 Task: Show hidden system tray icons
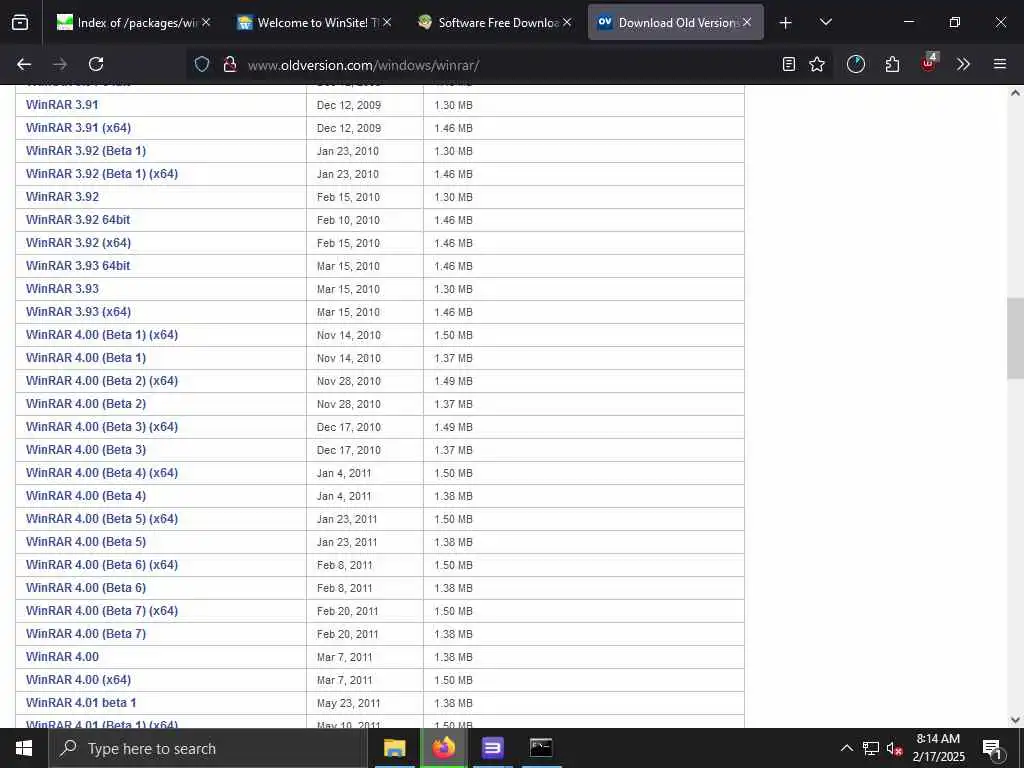point(846,748)
